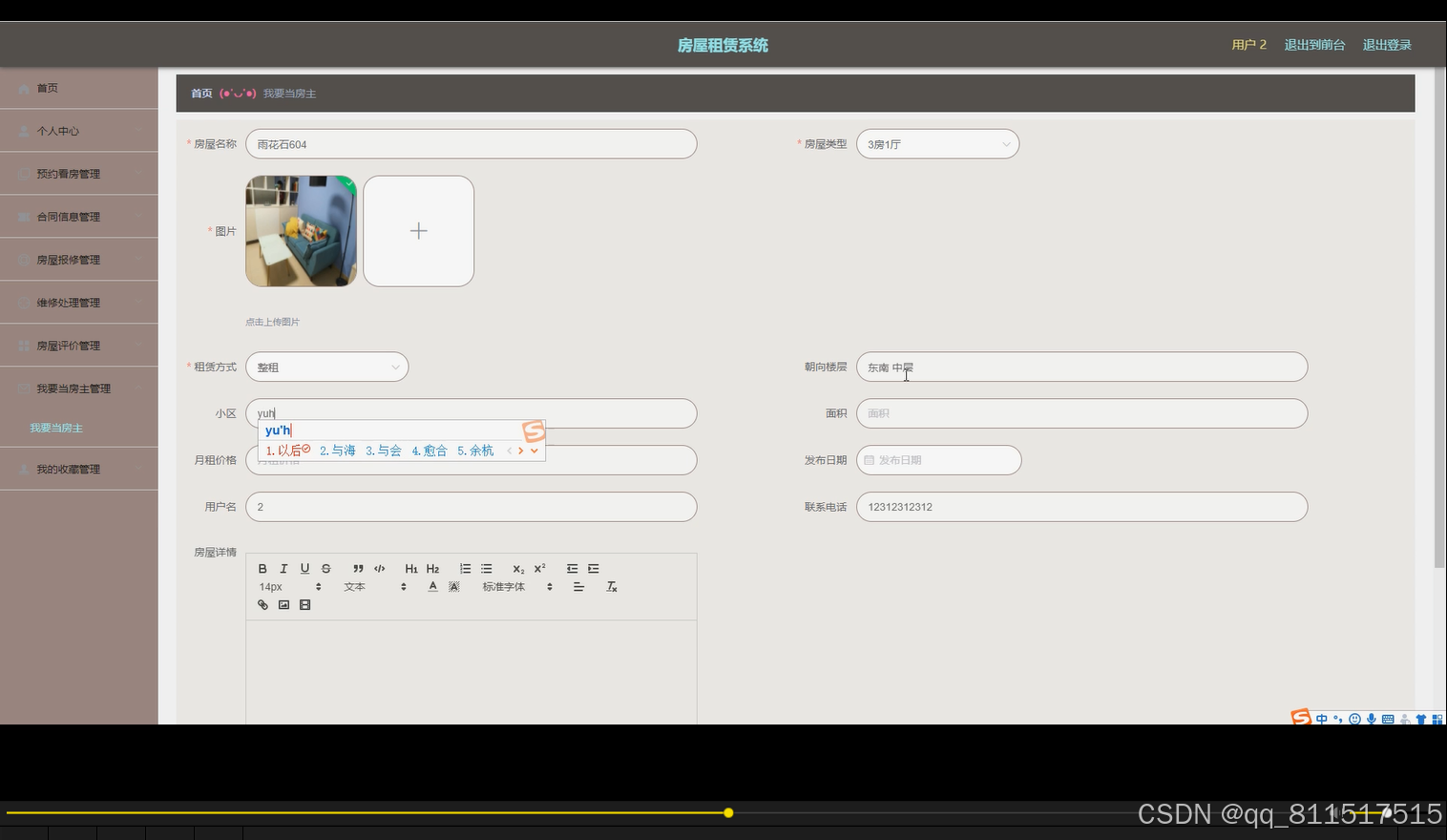Apply strikethrough formatting
This screenshot has height=840, width=1447.
[325, 568]
